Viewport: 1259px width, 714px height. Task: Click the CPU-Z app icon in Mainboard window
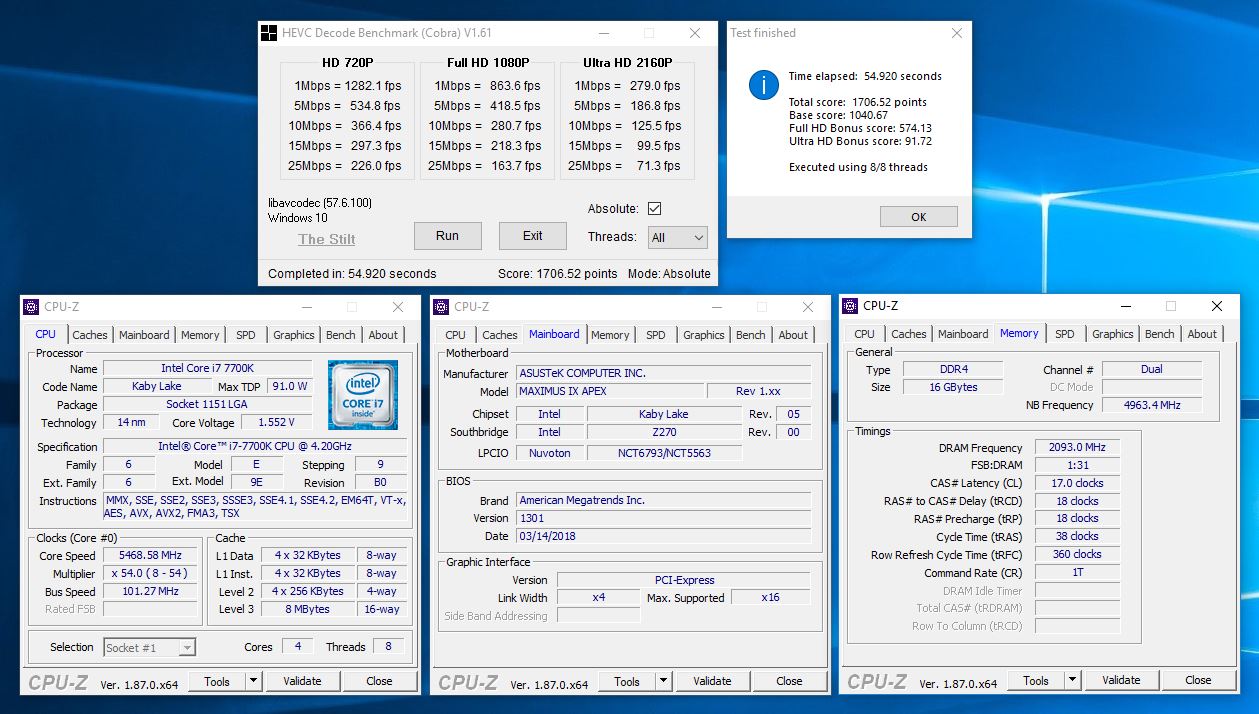[x=441, y=307]
